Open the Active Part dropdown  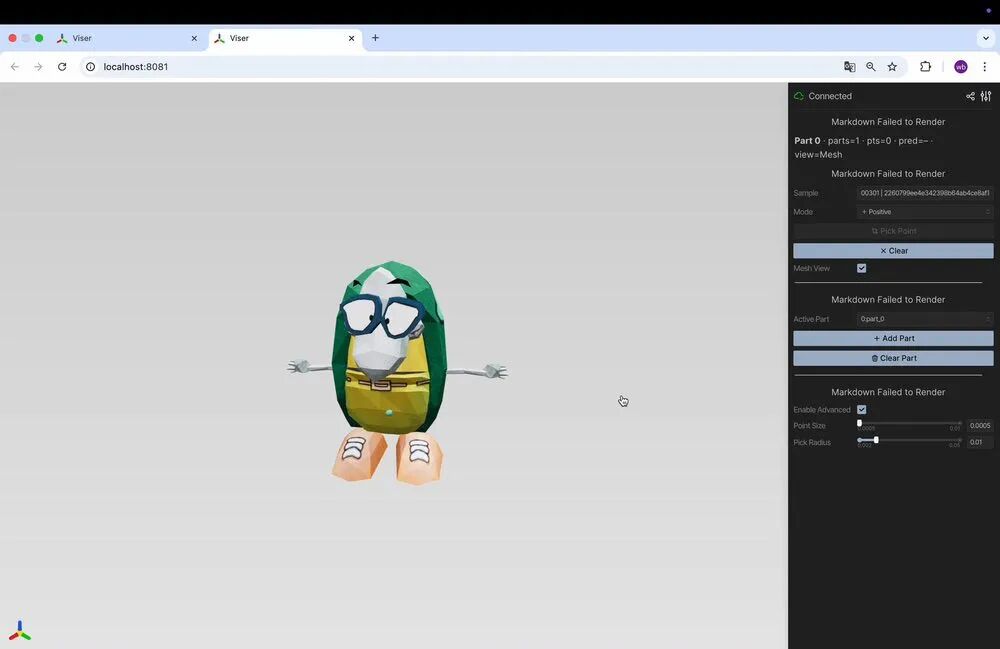point(925,319)
